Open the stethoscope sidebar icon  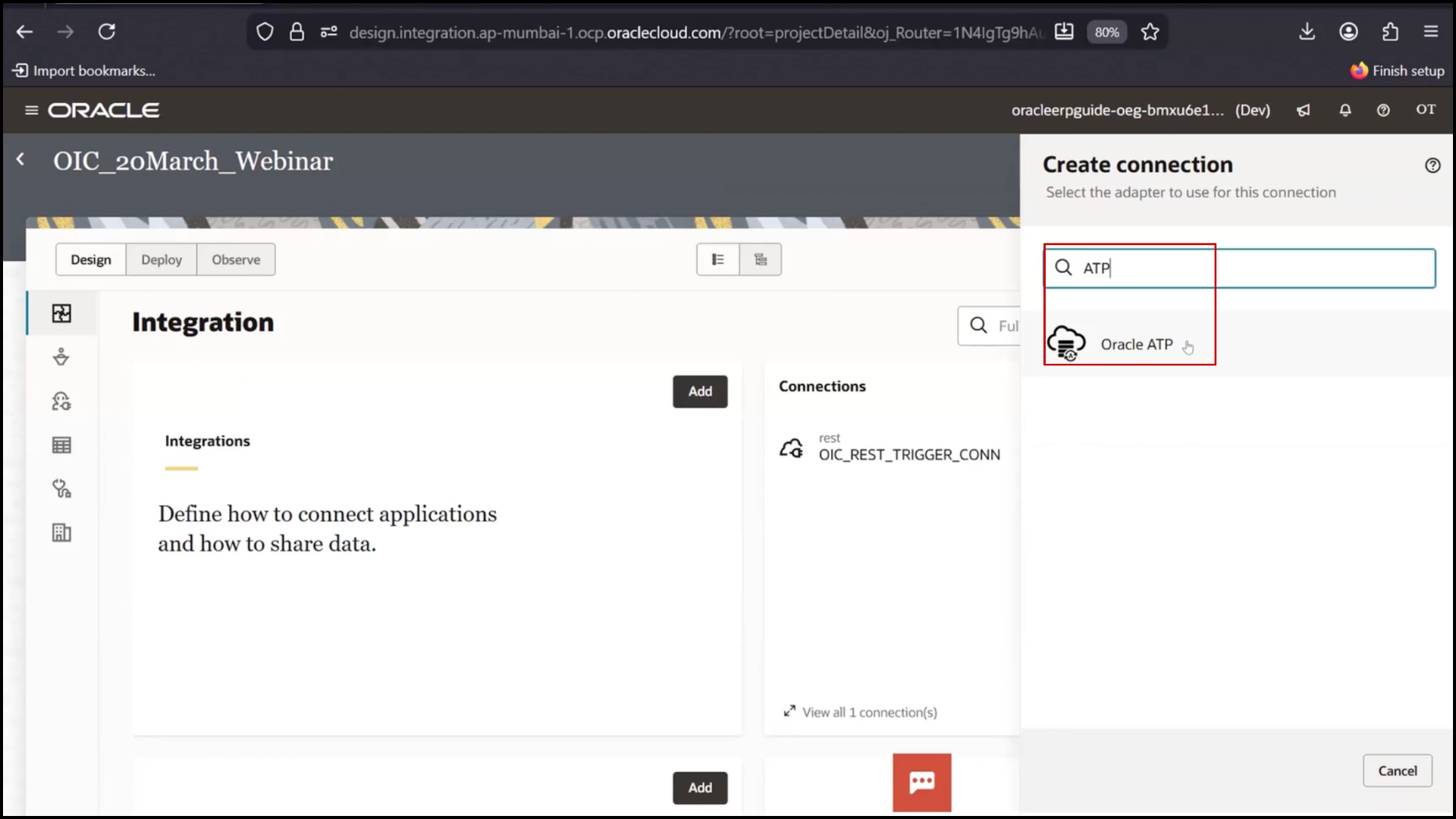[x=61, y=489]
